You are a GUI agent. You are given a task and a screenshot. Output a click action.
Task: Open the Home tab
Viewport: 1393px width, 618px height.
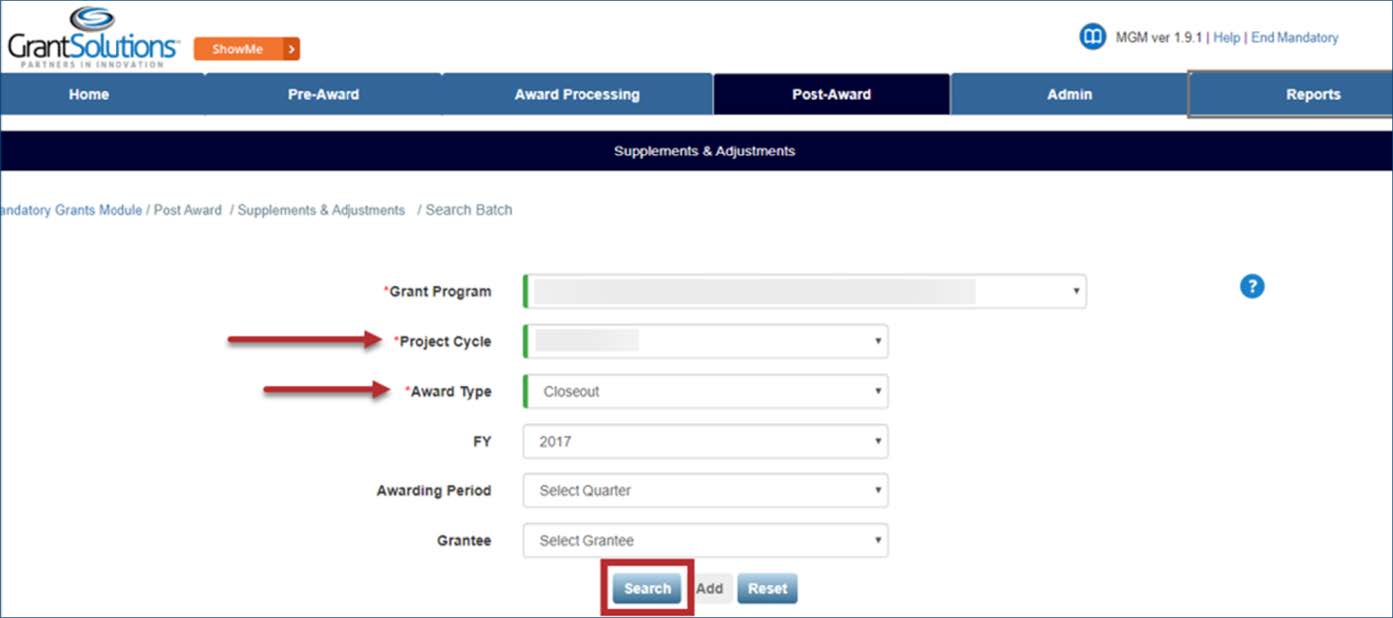[x=89, y=95]
